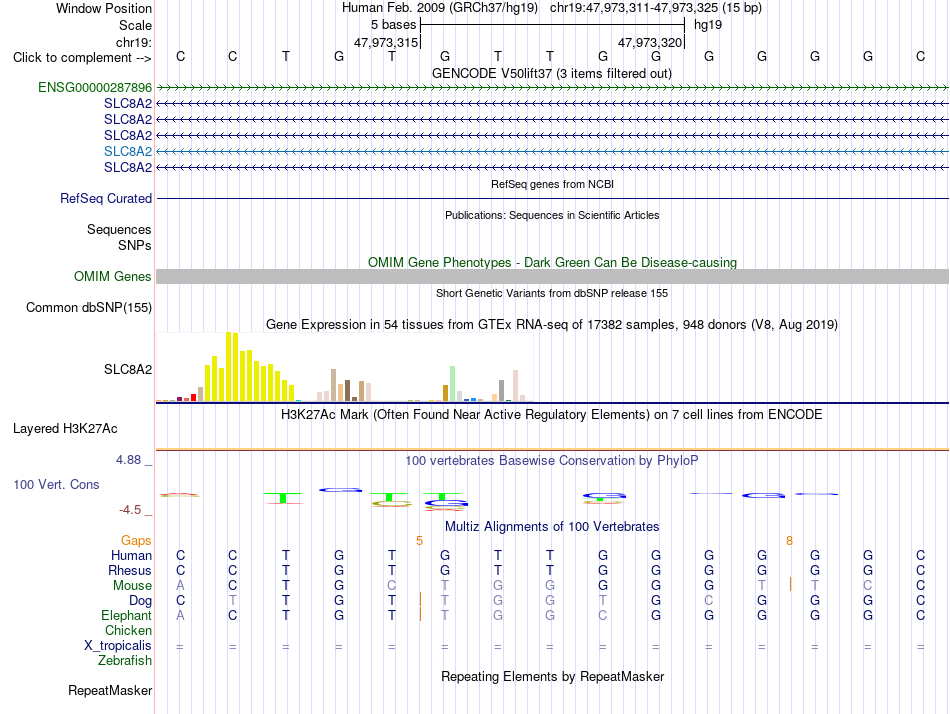Click the SLC8A2 label beside the GTEx chart

pyautogui.click(x=128, y=369)
